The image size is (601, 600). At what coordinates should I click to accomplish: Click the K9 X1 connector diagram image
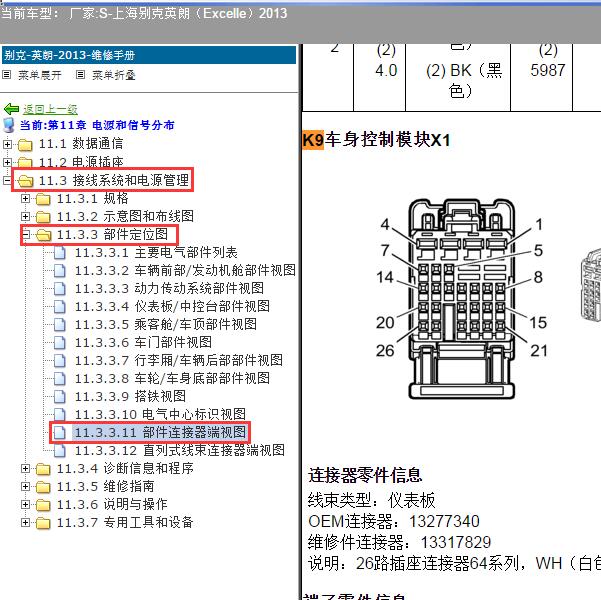[x=462, y=299]
